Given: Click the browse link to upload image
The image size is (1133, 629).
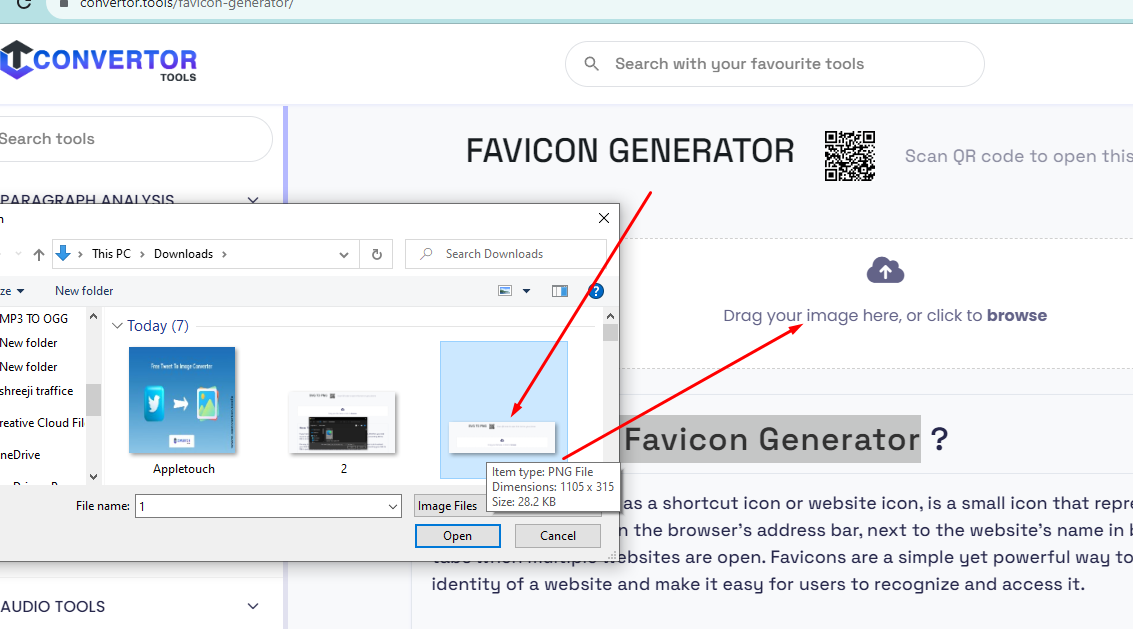Looking at the screenshot, I should pyautogui.click(x=1016, y=314).
